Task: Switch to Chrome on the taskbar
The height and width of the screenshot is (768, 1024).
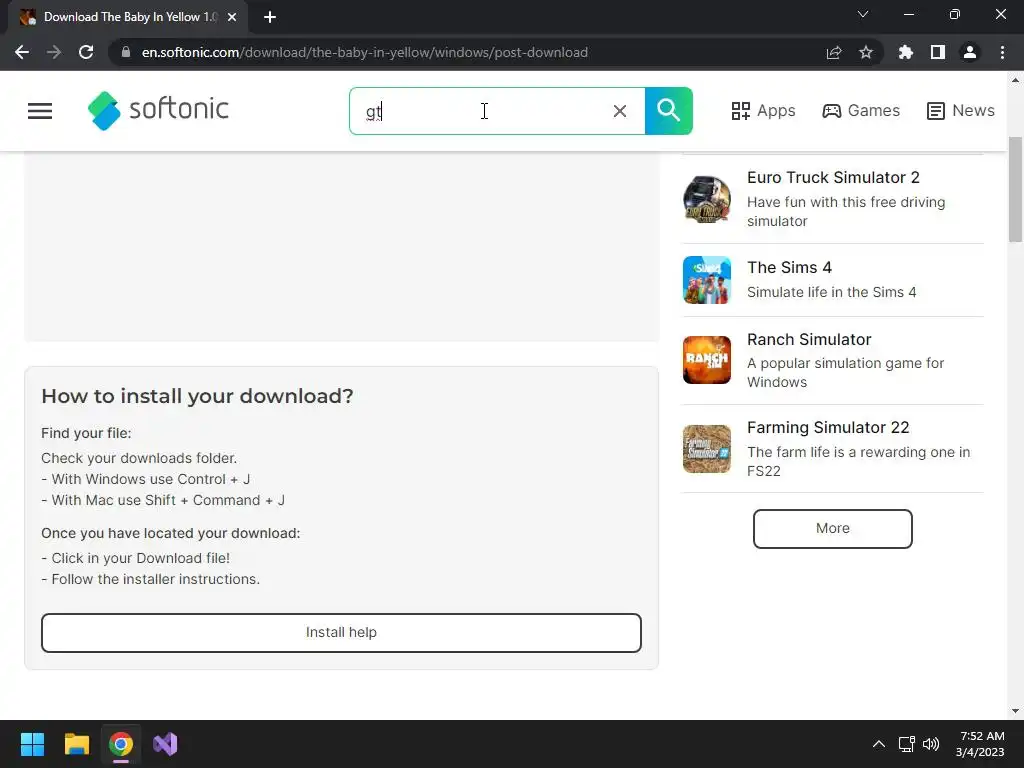Action: 121,744
